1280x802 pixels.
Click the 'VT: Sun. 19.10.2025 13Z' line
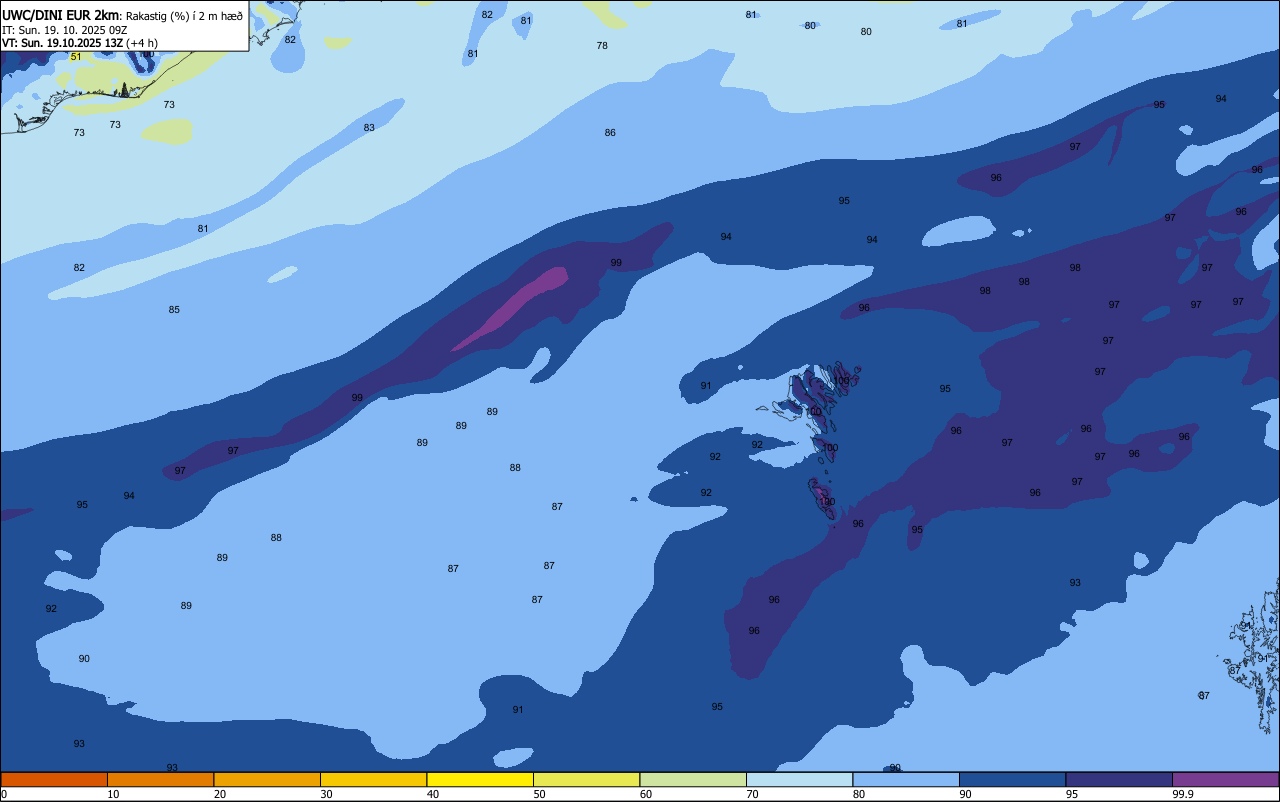[62, 43]
